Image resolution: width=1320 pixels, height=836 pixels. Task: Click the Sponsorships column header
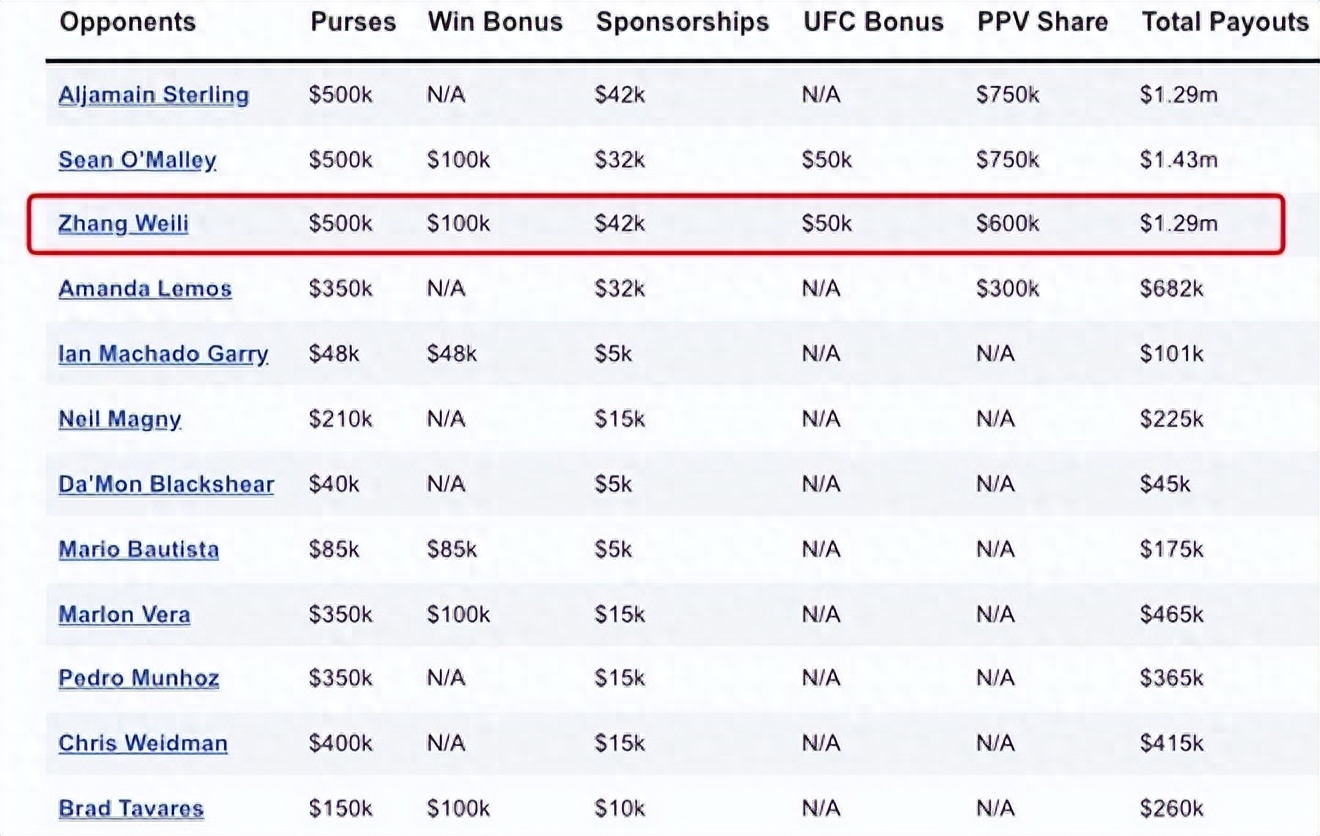click(683, 23)
